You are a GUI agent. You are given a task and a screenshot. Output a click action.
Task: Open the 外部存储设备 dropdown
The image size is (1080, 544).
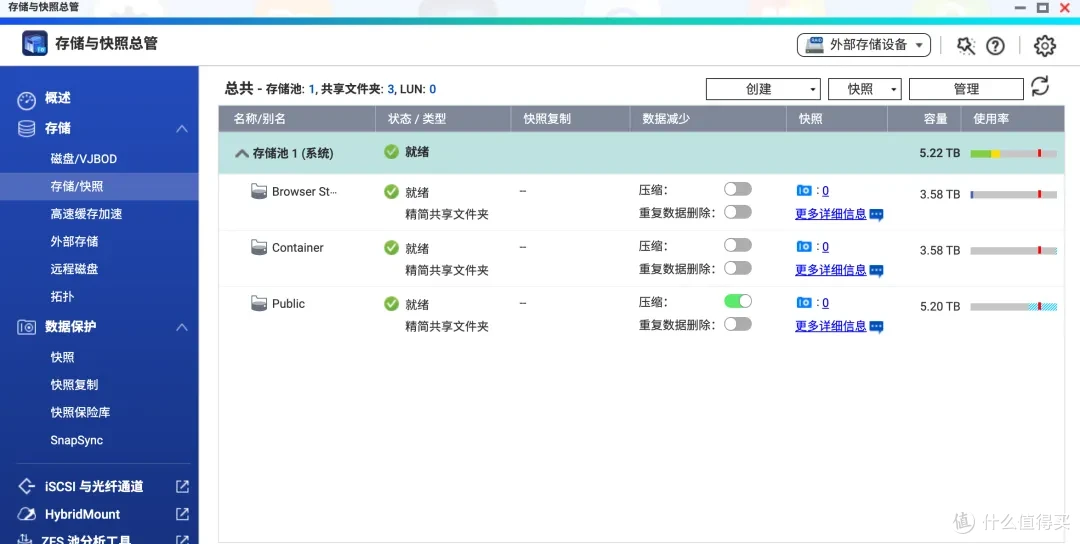[x=864, y=45]
